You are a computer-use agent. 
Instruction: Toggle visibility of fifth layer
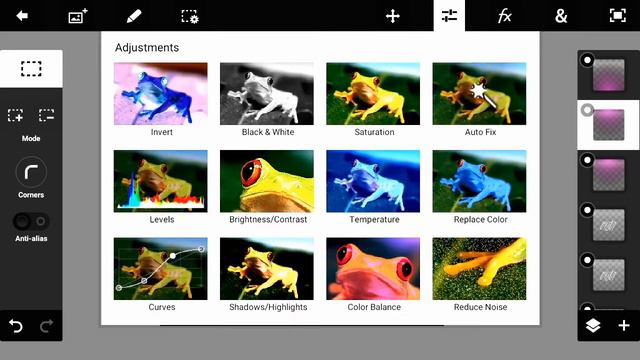(x=587, y=260)
